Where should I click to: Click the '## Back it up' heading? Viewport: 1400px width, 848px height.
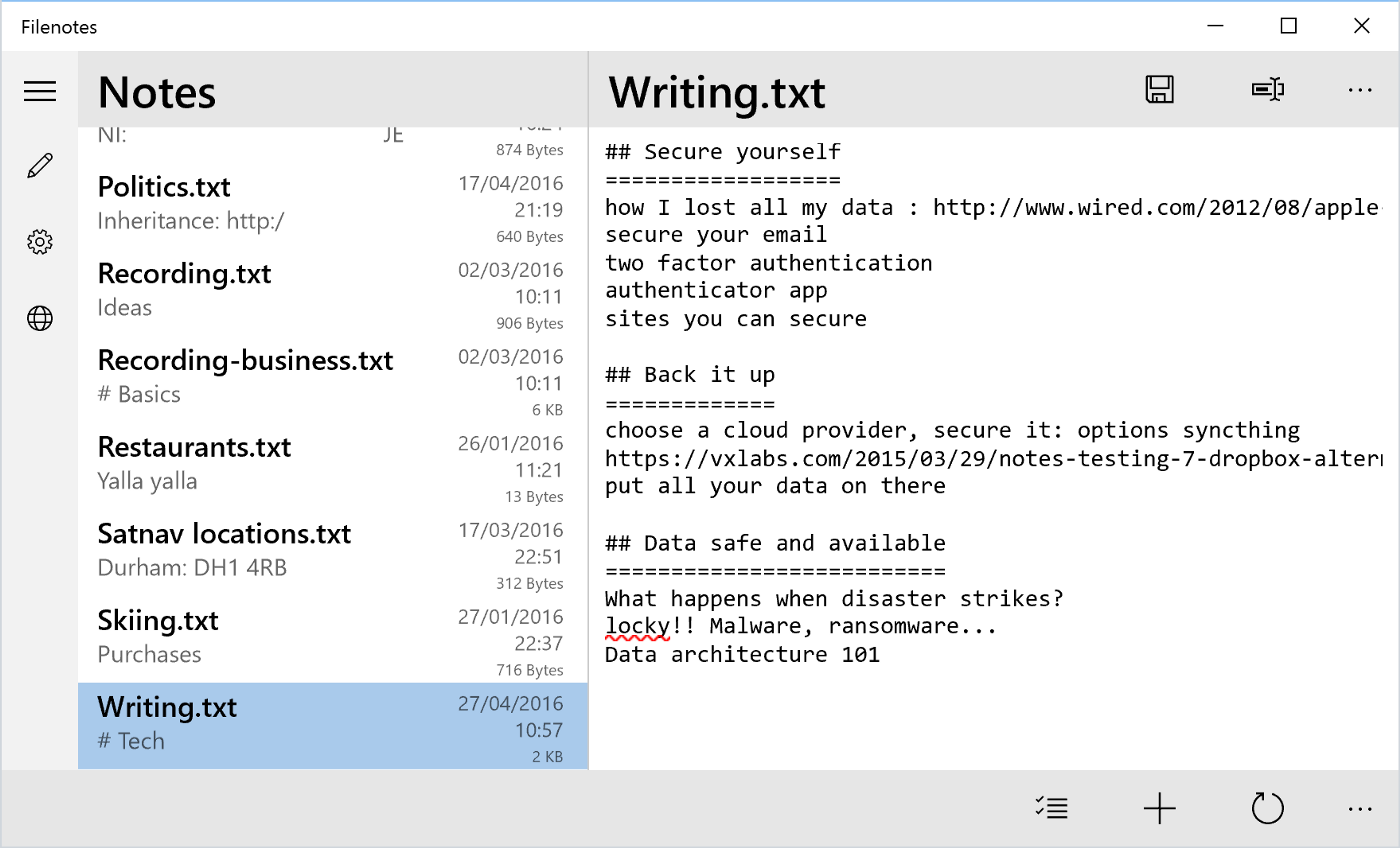[690, 375]
